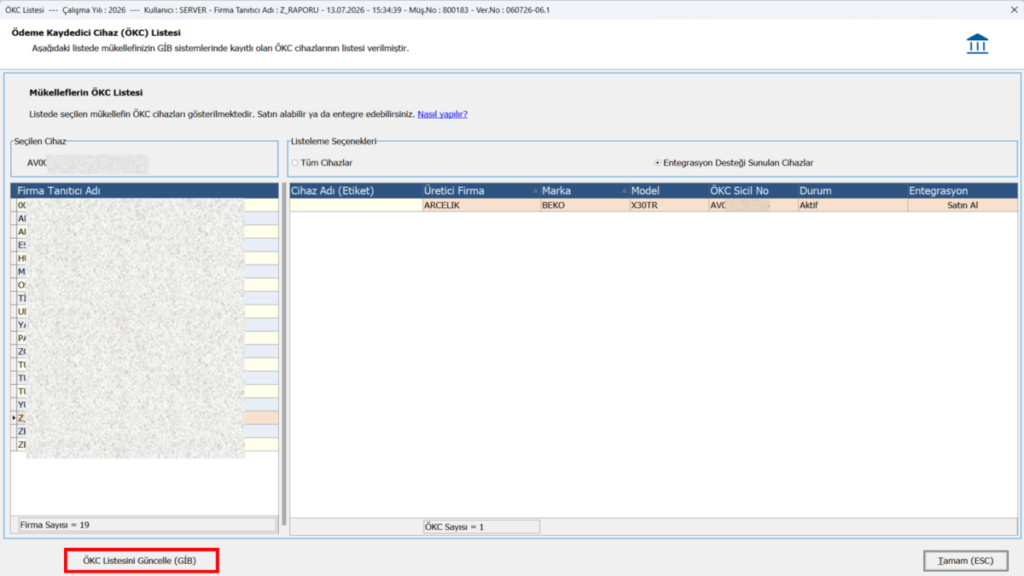Click the 'Durum' column header

852,191
